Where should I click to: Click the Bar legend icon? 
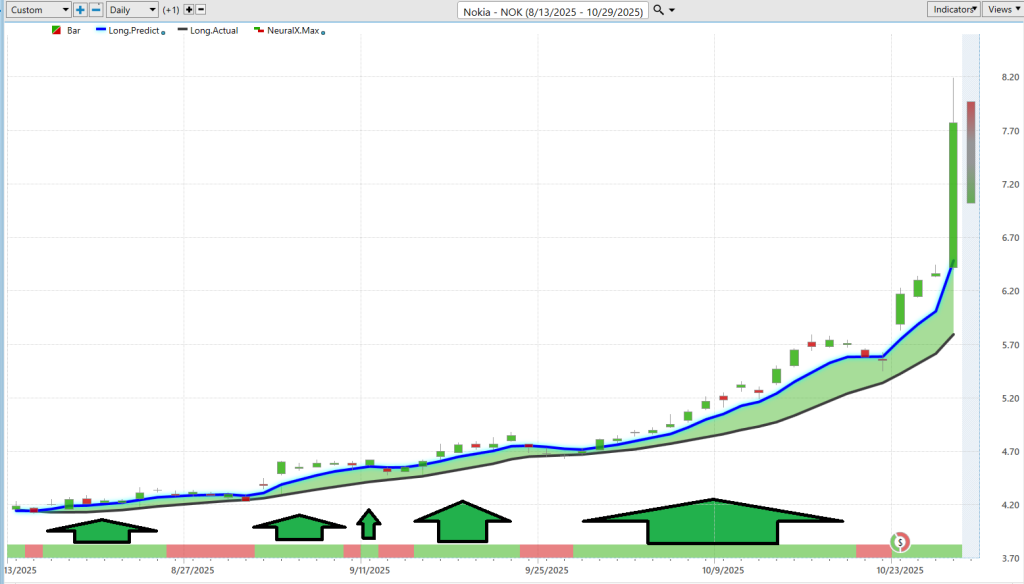[56, 30]
